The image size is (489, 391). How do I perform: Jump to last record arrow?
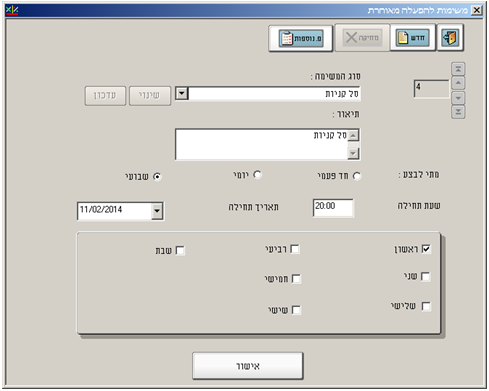click(458, 112)
